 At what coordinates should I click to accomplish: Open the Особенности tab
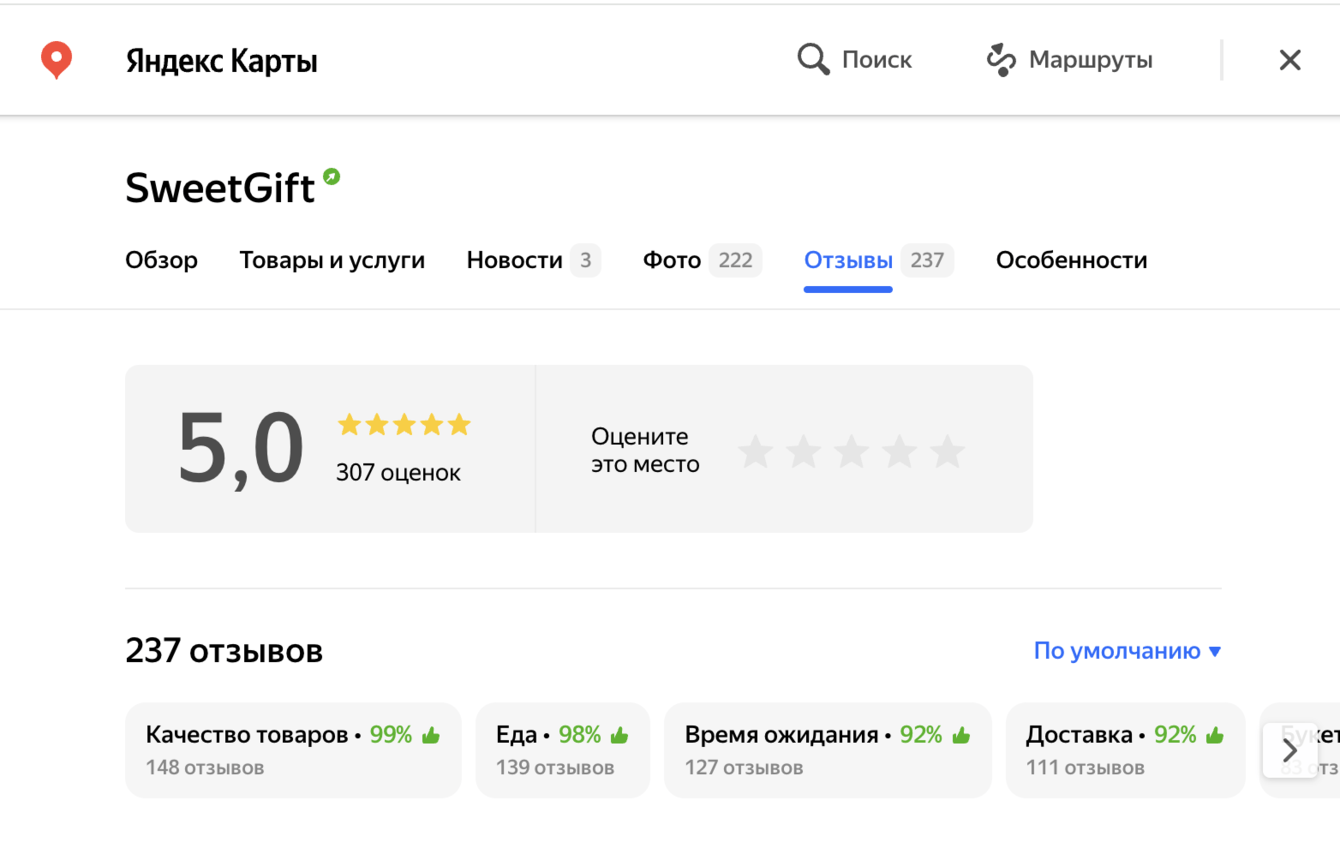[1071, 260]
